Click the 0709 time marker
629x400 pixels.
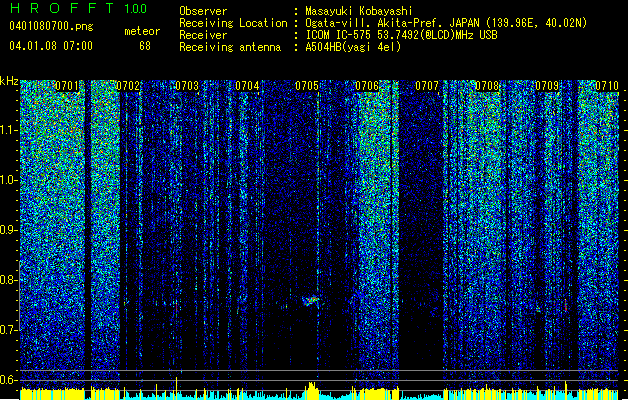click(547, 86)
